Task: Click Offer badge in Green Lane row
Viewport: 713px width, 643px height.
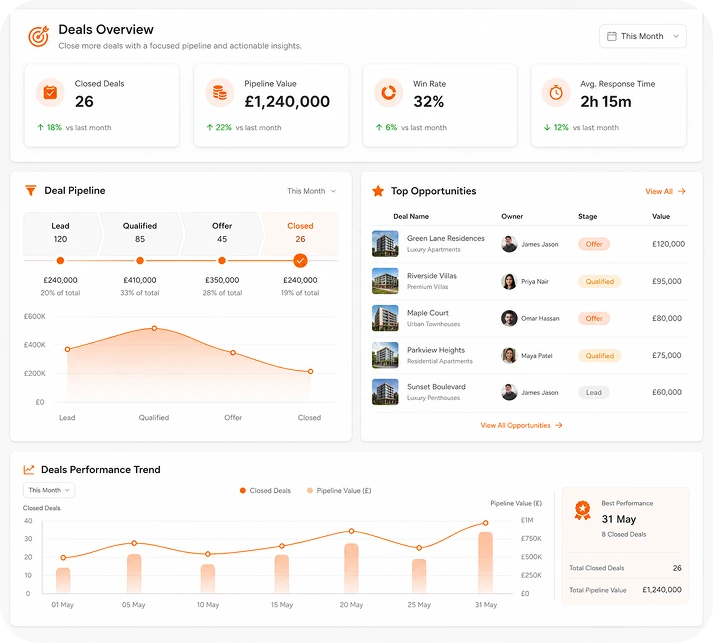Action: tap(594, 244)
